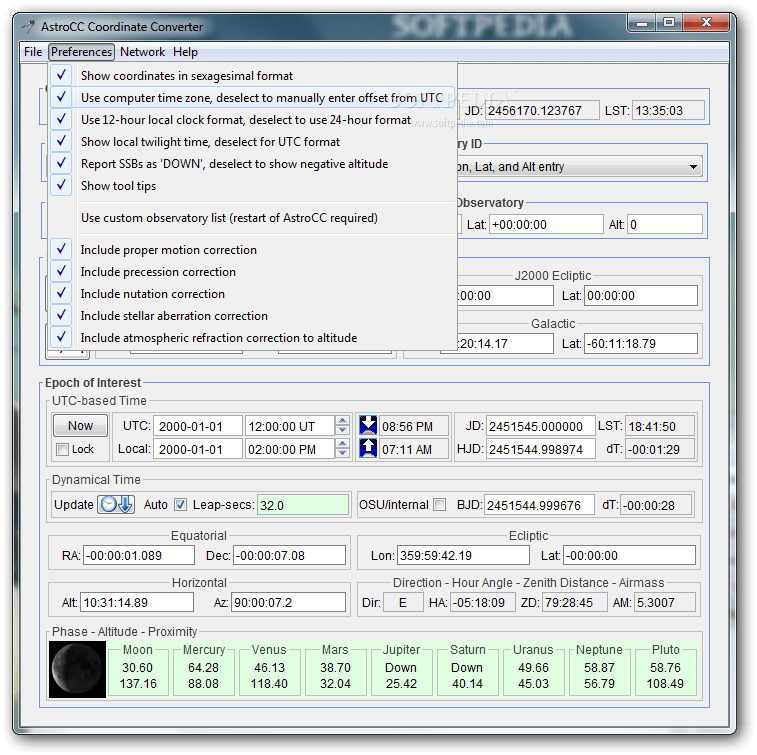Click the sunrise twilight icon beside 07:11 AM
Viewport: 757px width, 755px height.
(368, 448)
